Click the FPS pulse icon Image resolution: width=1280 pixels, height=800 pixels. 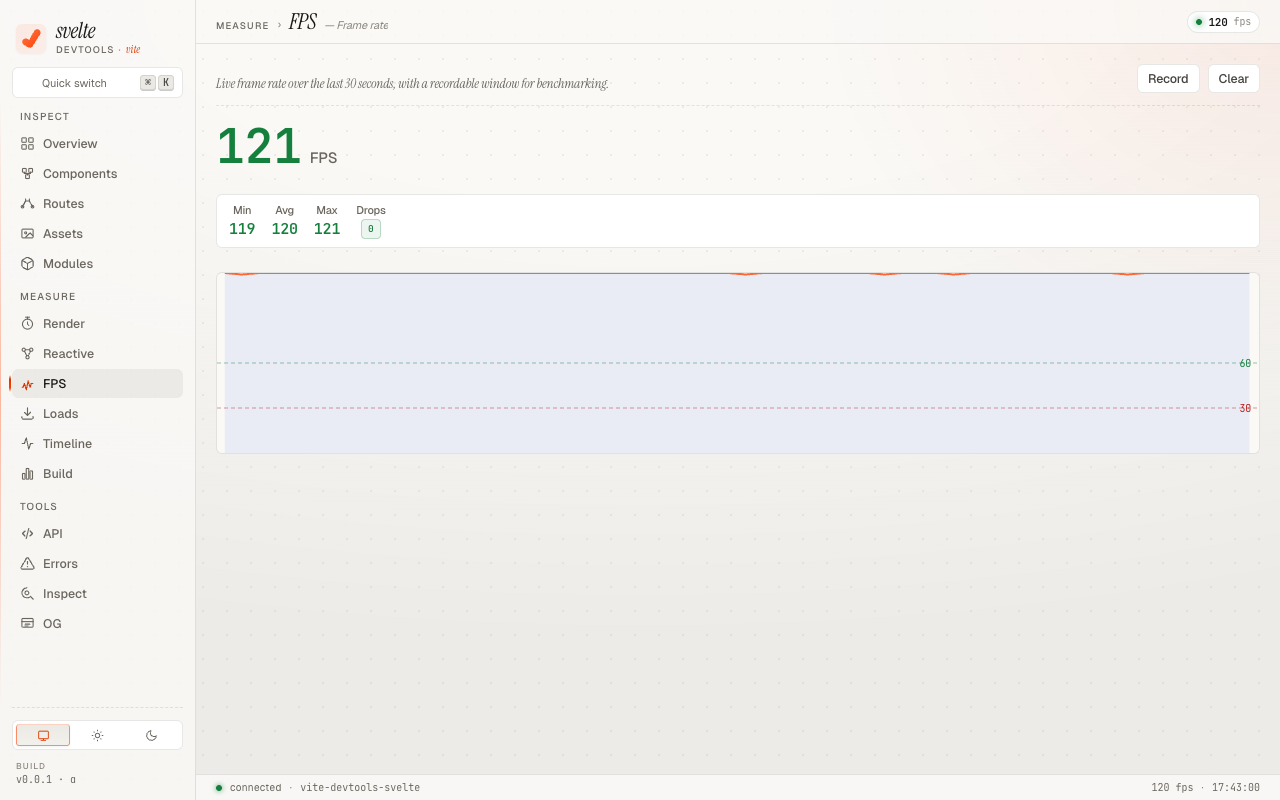point(28,384)
